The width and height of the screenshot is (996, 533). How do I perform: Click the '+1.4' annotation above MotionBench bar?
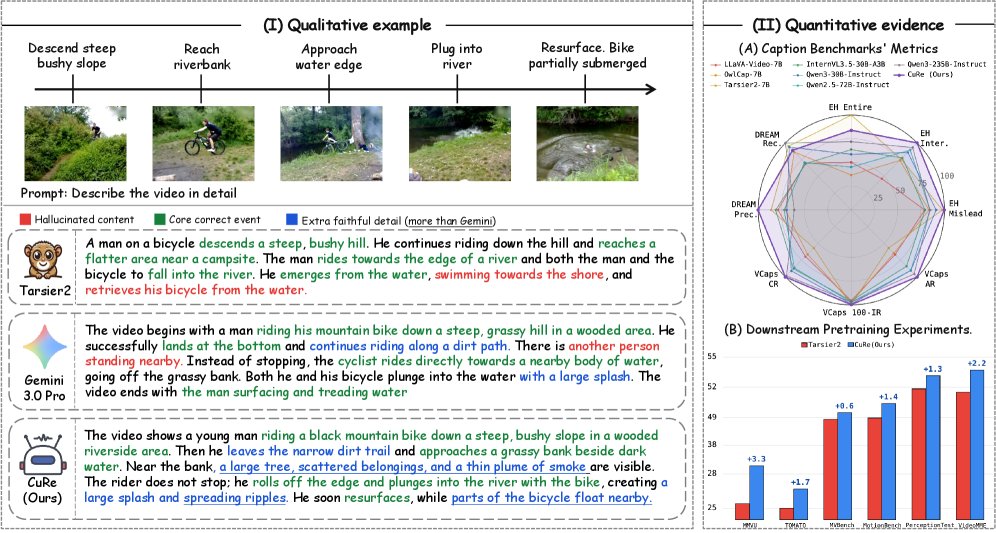coord(889,396)
